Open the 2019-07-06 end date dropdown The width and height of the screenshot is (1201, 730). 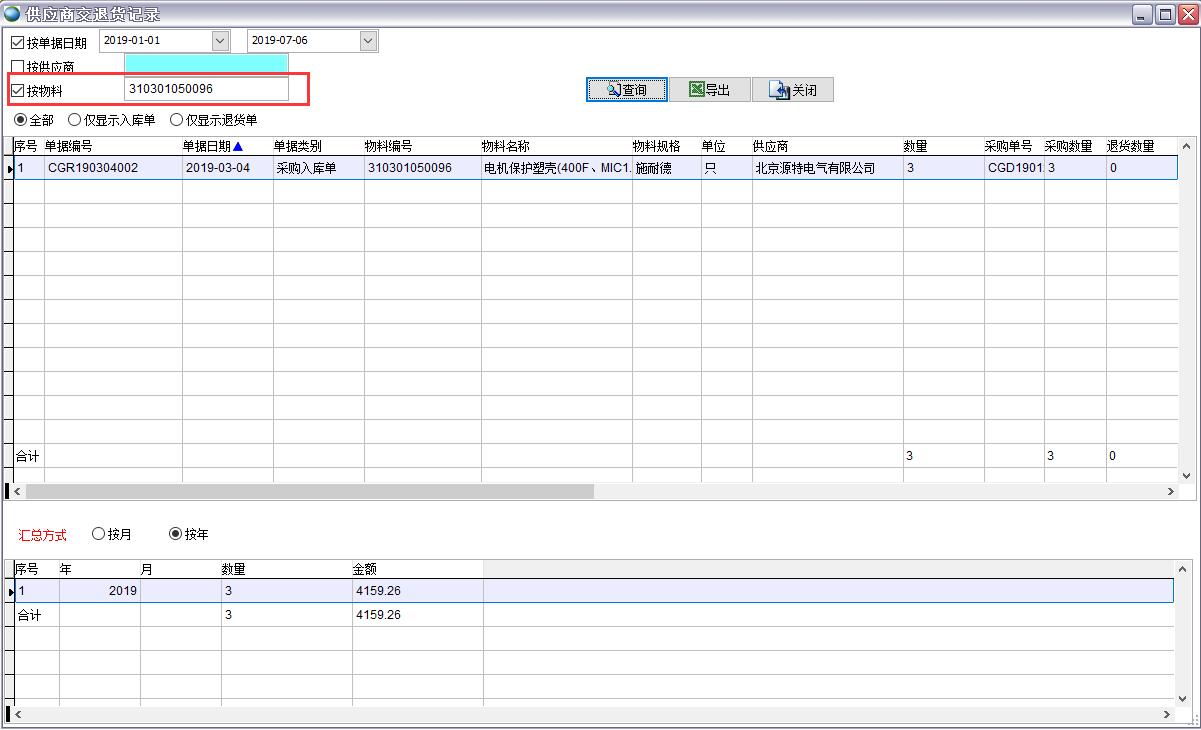point(368,40)
